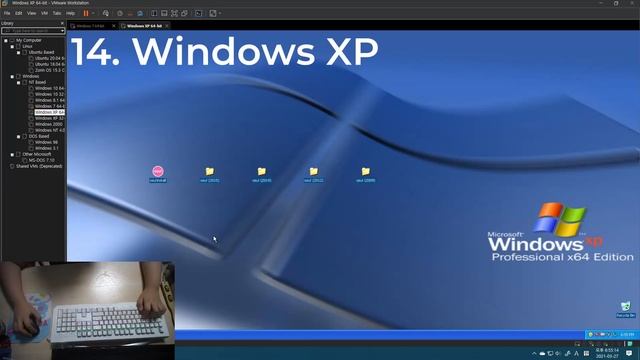Click the XP taskbar clock
Image resolution: width=640 pixels, height=360 pixels.
(627, 335)
